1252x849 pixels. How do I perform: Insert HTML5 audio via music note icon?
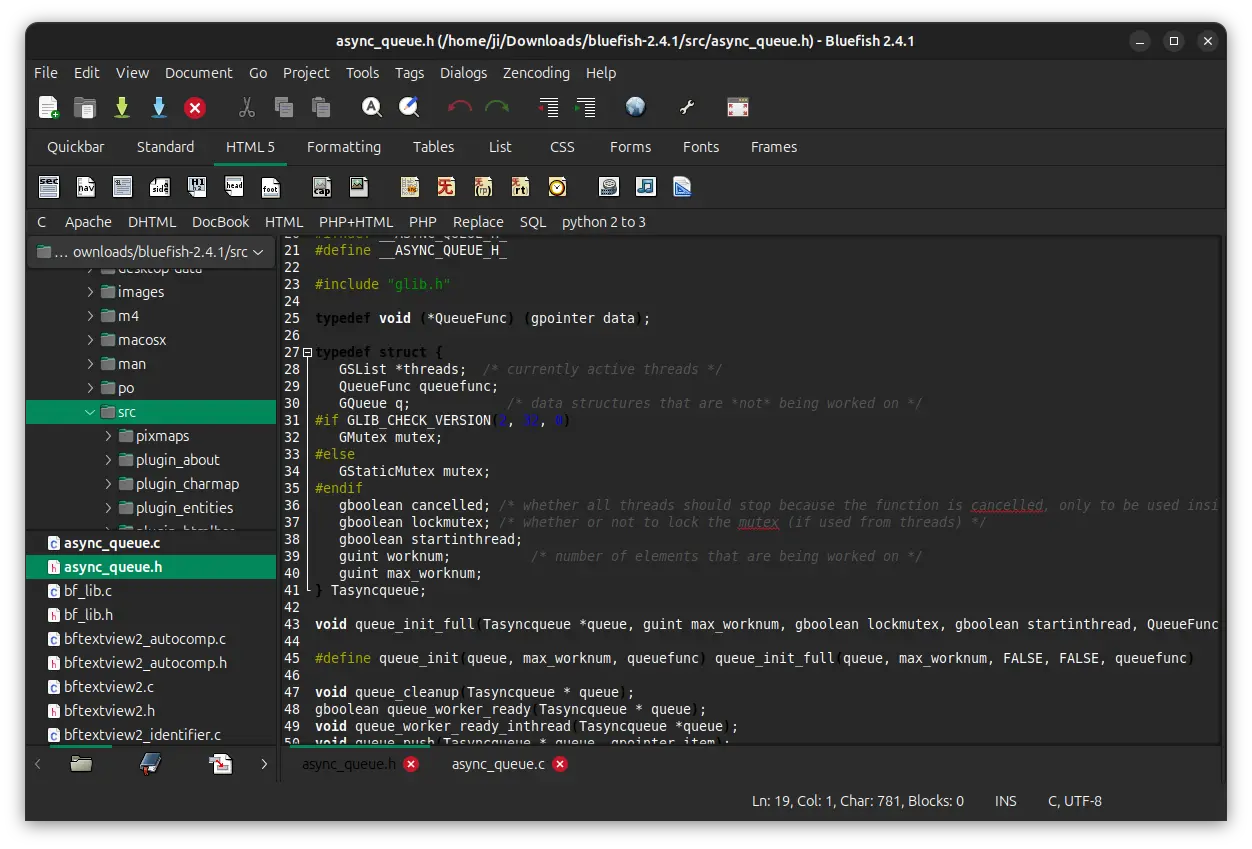(x=645, y=187)
